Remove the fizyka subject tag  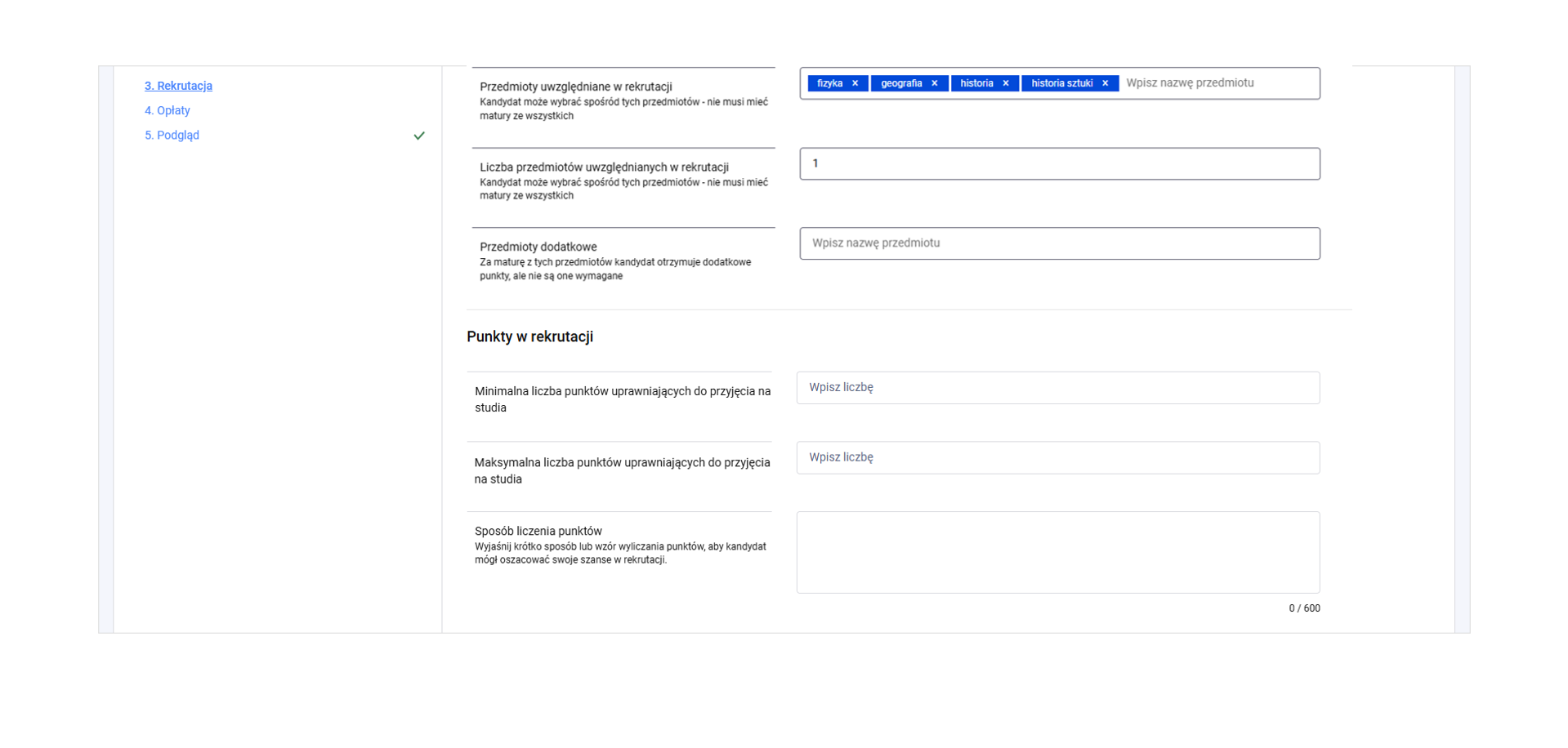tap(855, 83)
